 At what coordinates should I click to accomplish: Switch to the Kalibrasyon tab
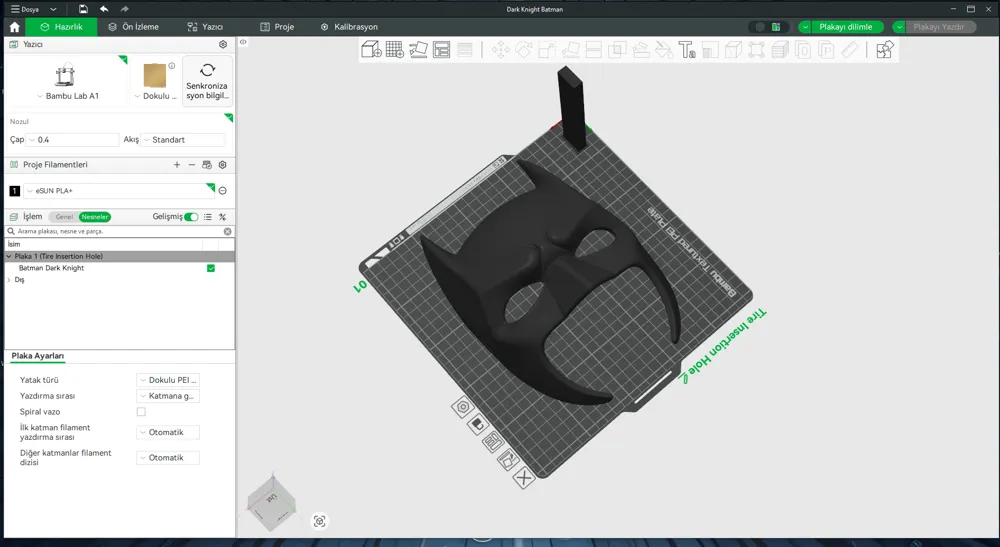click(349, 27)
